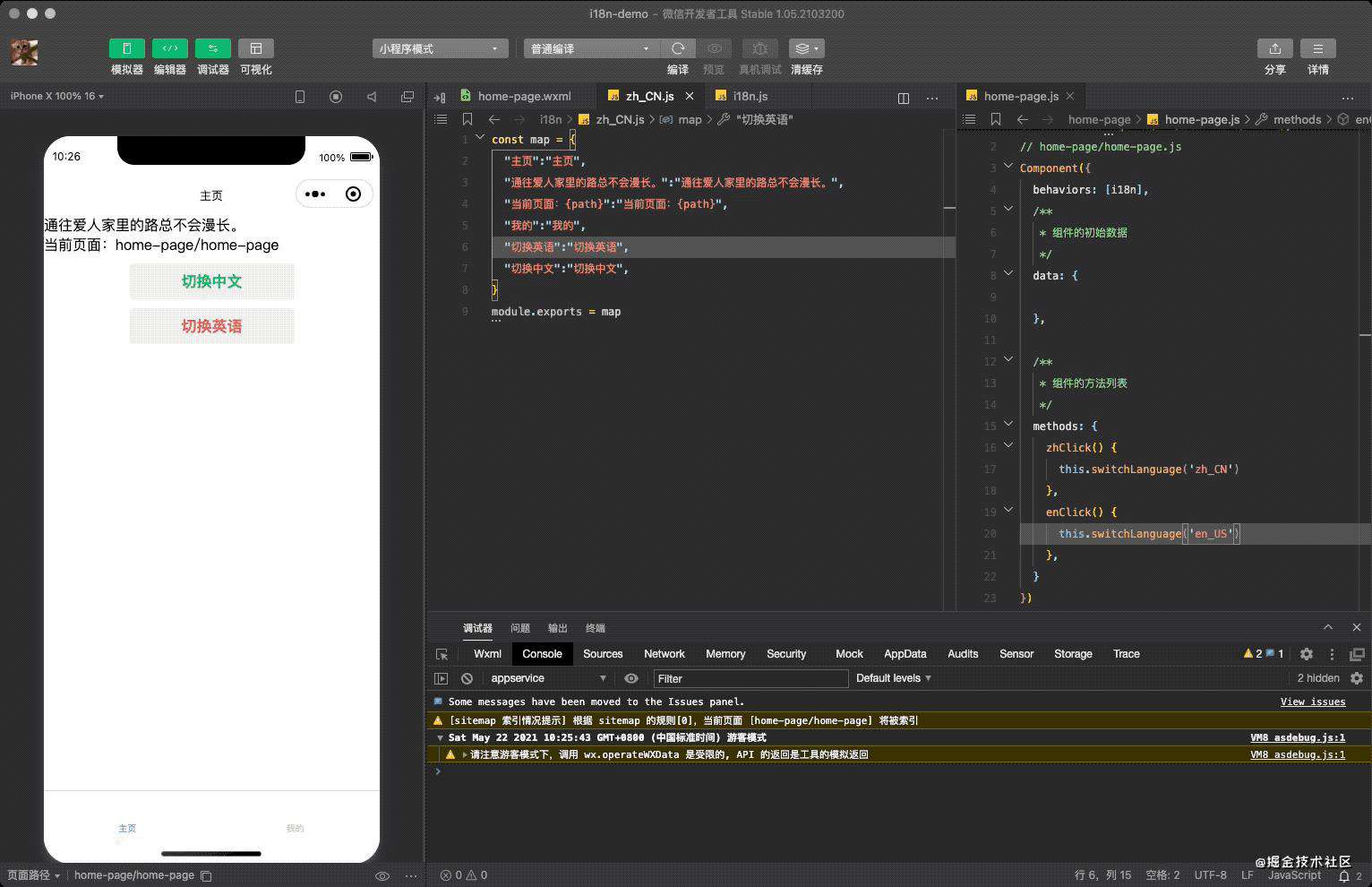Open the Default levels dropdown
Viewport: 1372px width, 887px height.
[893, 678]
